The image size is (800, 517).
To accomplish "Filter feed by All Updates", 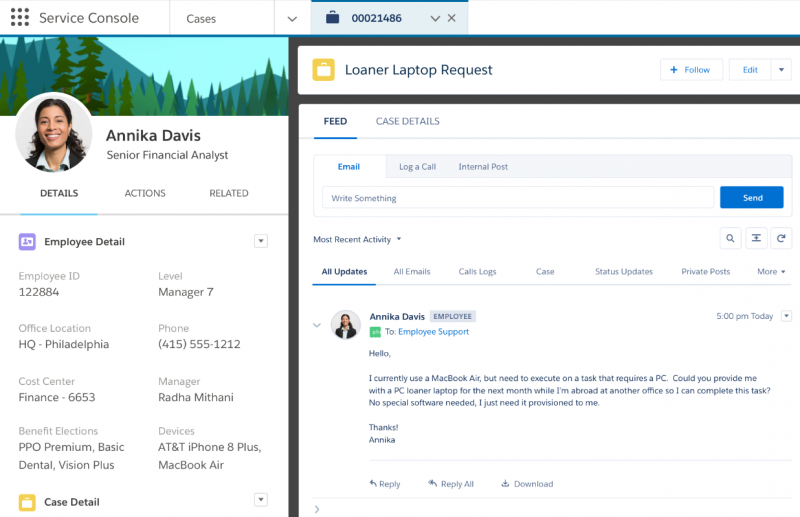I will (x=344, y=272).
